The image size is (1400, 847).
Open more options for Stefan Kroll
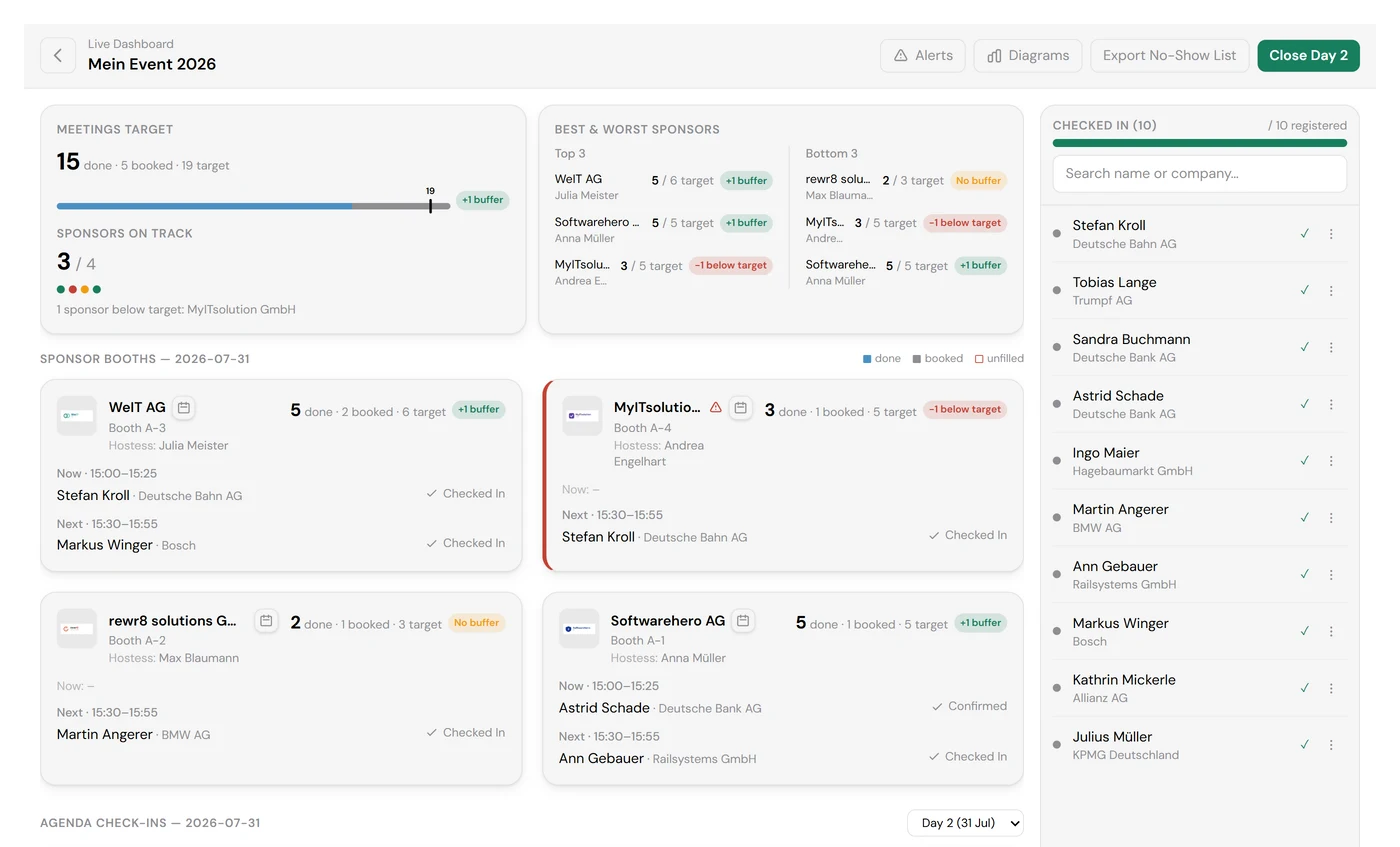click(x=1331, y=234)
